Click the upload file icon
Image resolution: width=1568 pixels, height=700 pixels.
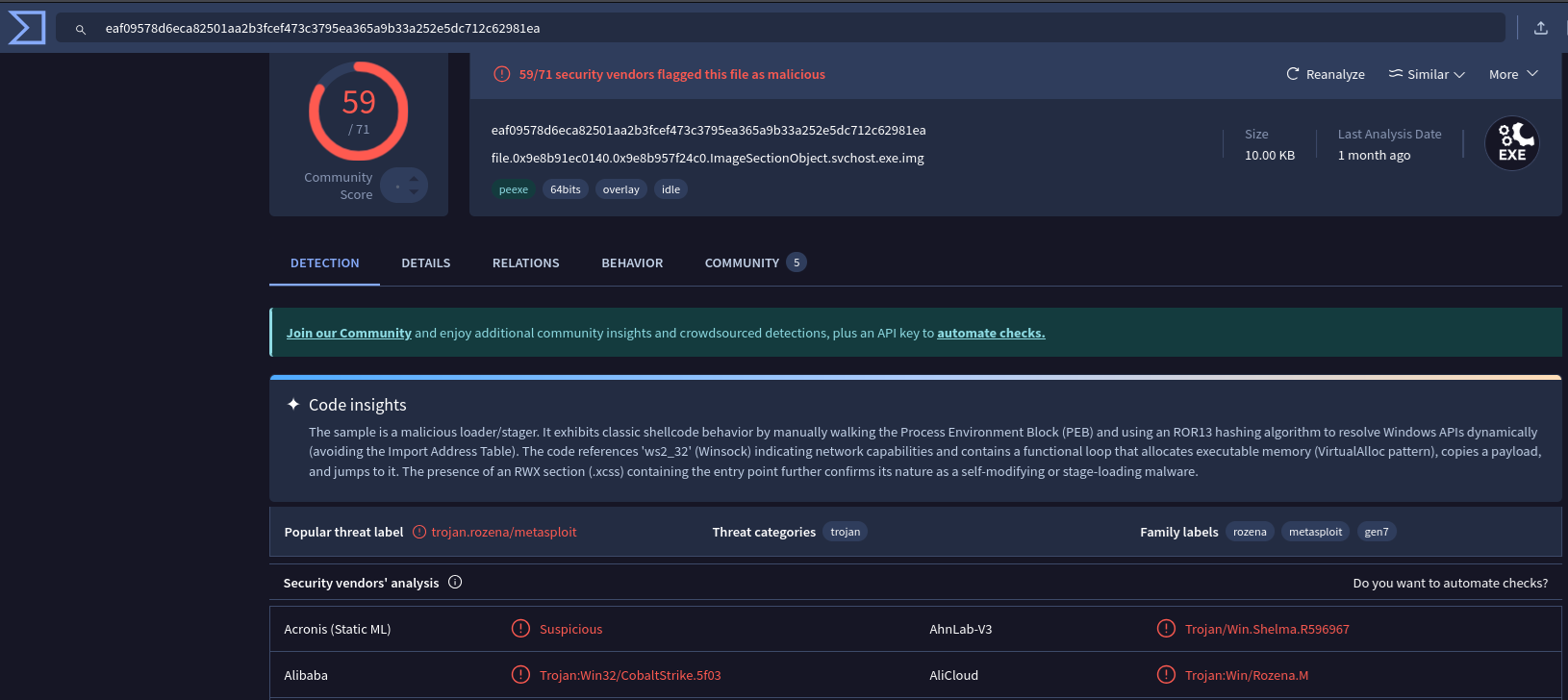click(x=1540, y=28)
